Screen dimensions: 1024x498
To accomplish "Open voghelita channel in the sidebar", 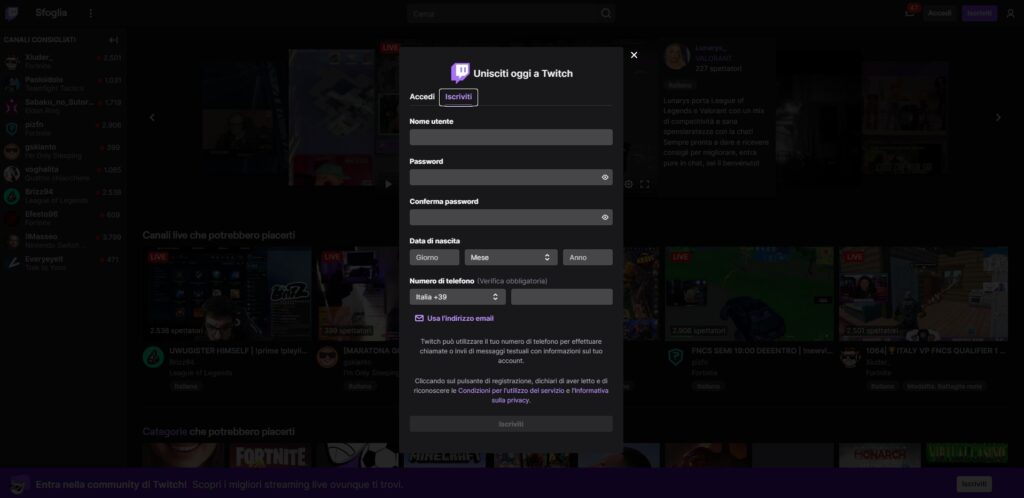I will click(63, 174).
